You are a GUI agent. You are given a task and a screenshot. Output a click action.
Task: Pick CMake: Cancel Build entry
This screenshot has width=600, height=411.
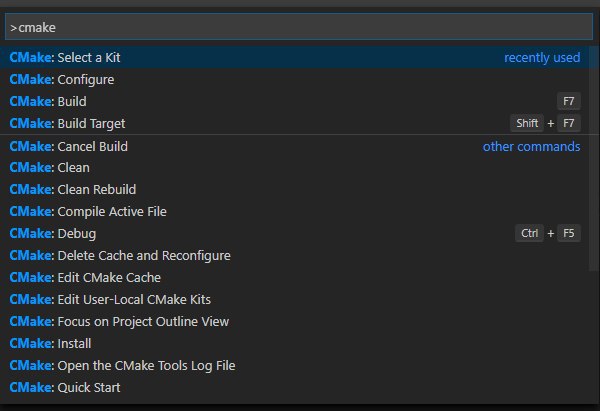[x=295, y=146]
